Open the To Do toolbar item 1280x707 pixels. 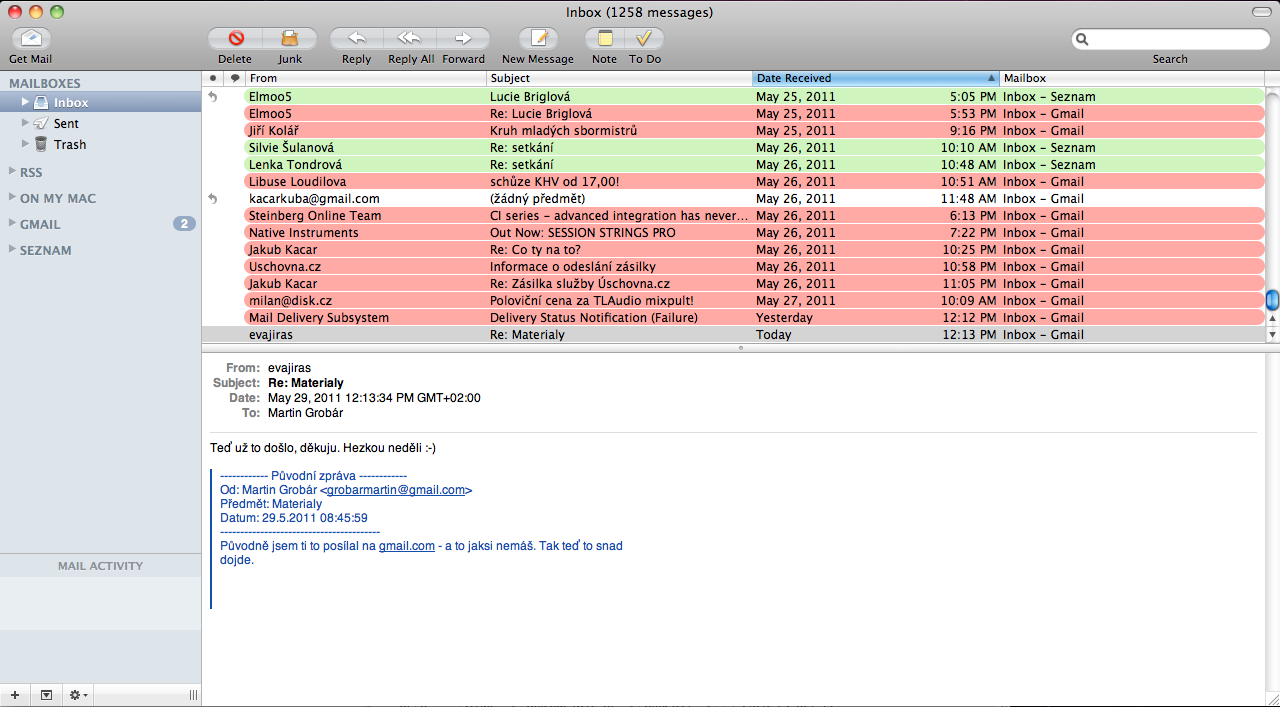pyautogui.click(x=645, y=39)
